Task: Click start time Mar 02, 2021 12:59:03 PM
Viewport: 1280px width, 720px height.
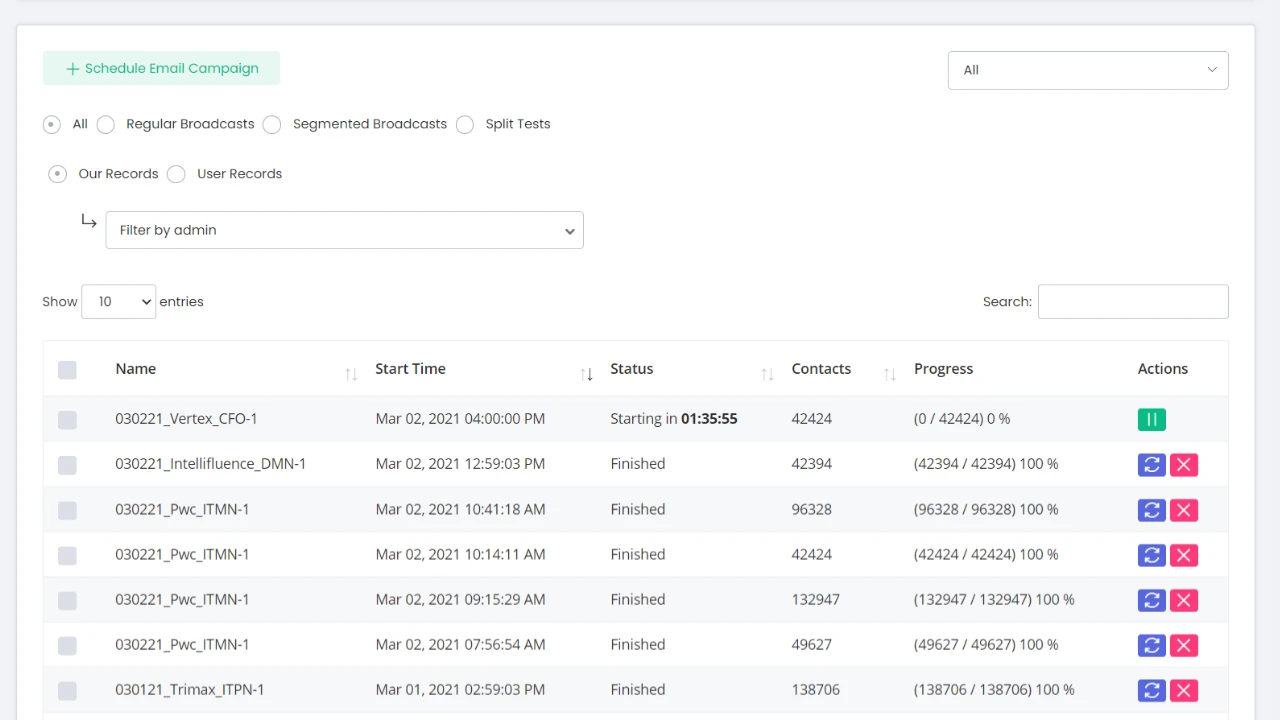Action: (x=460, y=464)
